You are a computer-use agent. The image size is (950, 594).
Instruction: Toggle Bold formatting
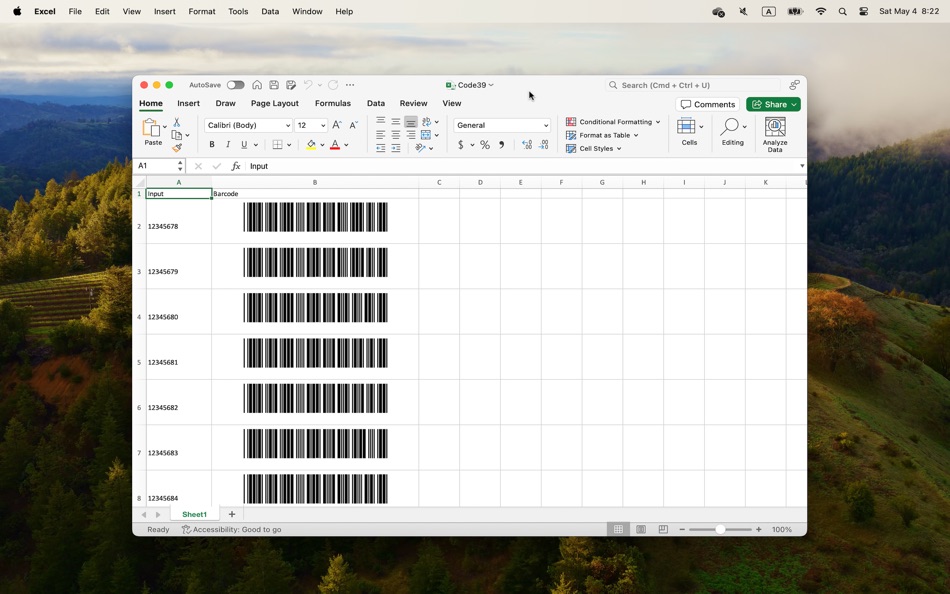click(212, 145)
